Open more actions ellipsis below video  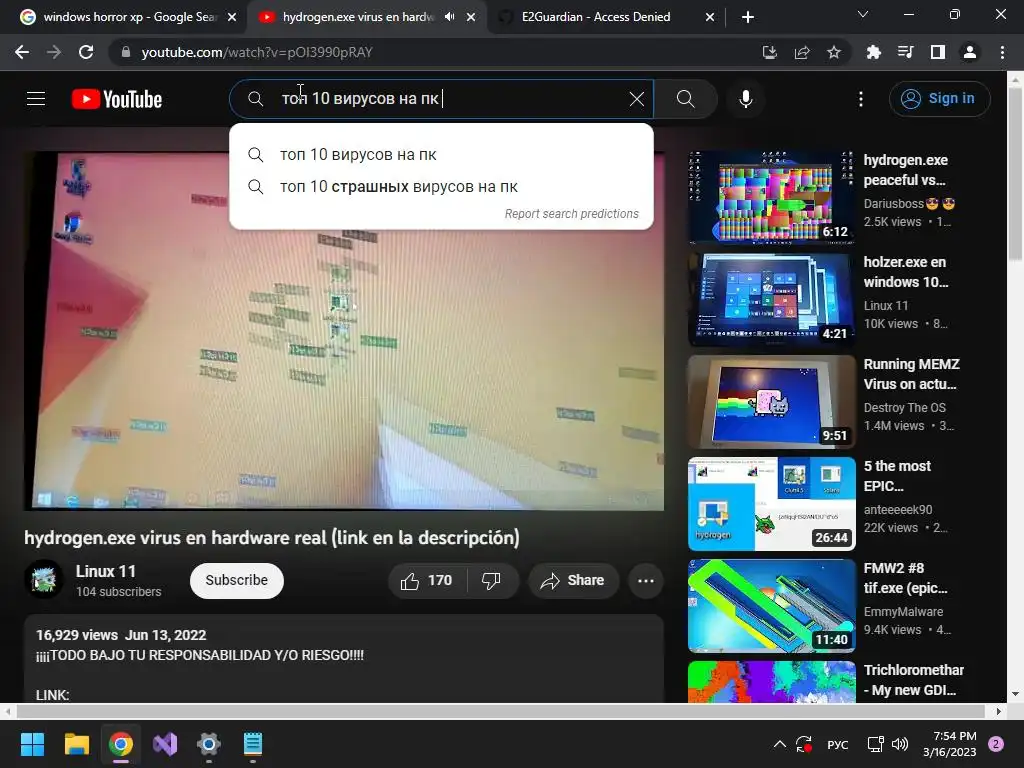click(x=646, y=581)
